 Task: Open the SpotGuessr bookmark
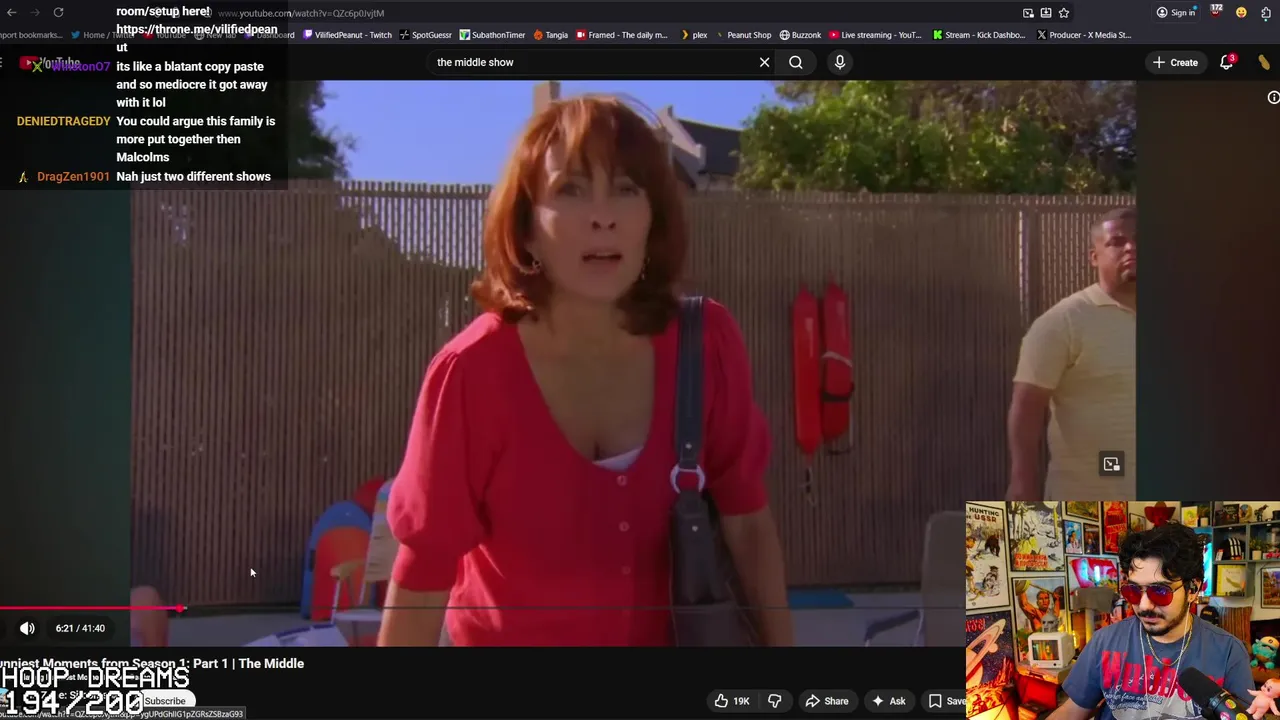(x=425, y=35)
